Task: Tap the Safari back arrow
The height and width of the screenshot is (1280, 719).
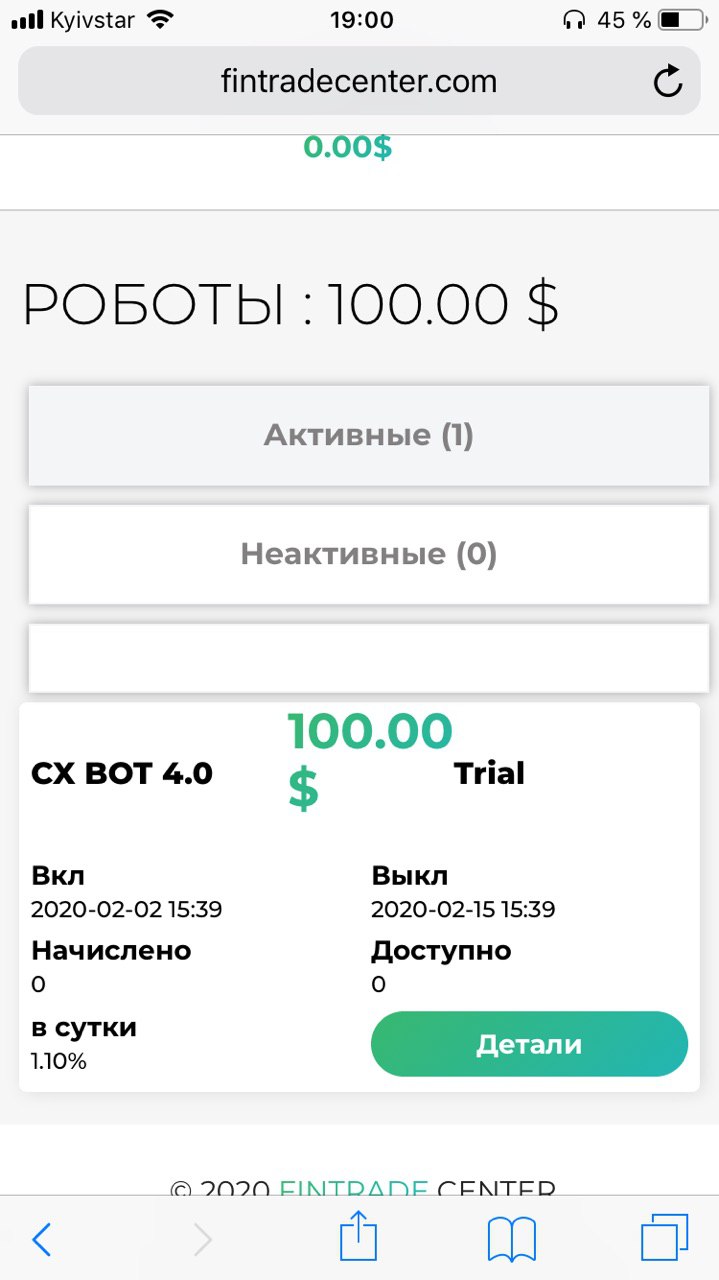Action: [41, 1240]
